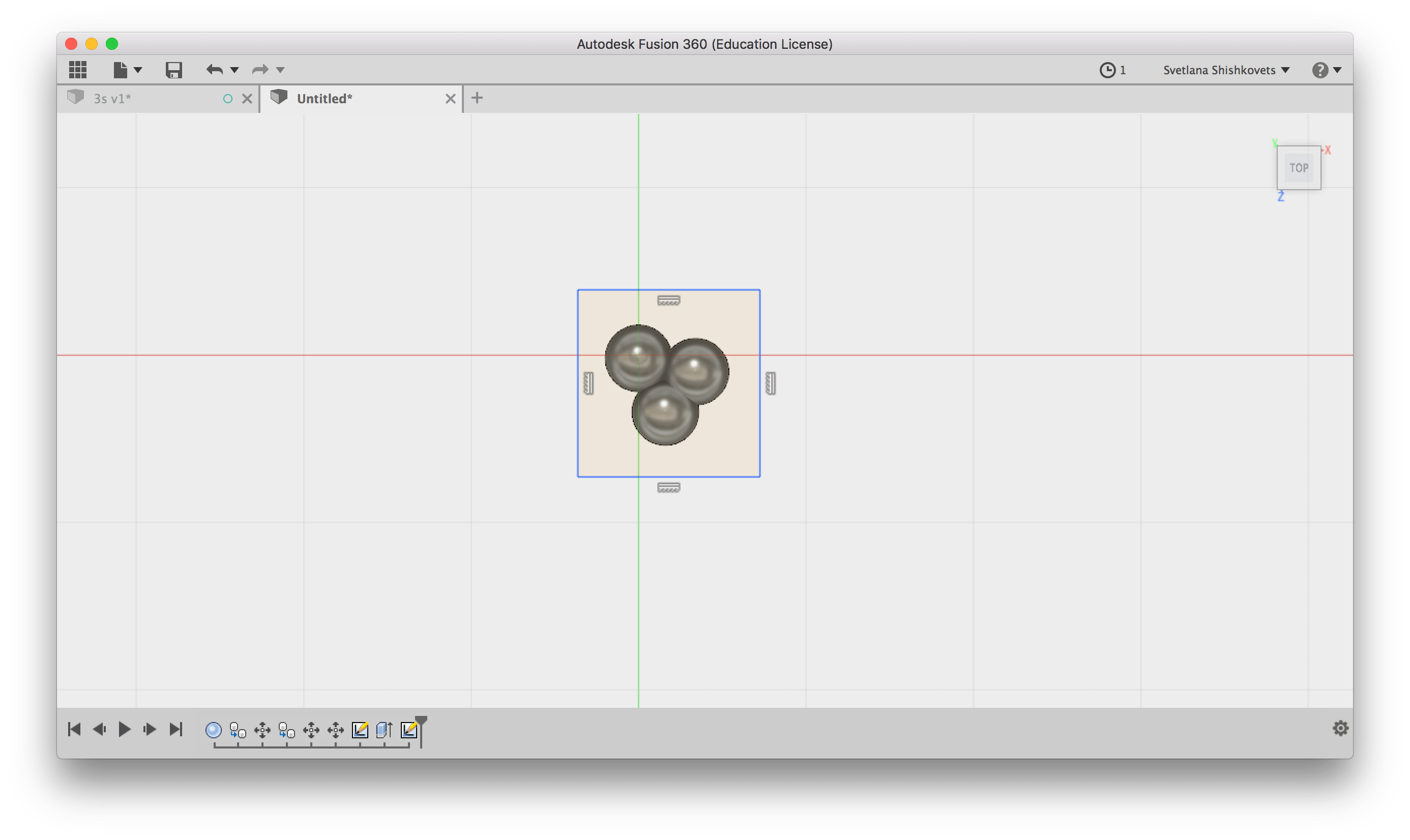This screenshot has width=1410, height=840.
Task: Expand the Help menu dropdown arrow
Action: (1337, 70)
